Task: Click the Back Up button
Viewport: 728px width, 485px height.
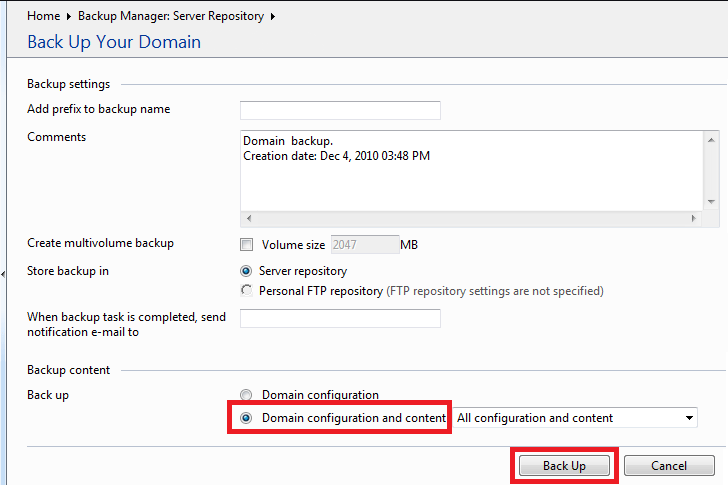Action: [x=564, y=466]
